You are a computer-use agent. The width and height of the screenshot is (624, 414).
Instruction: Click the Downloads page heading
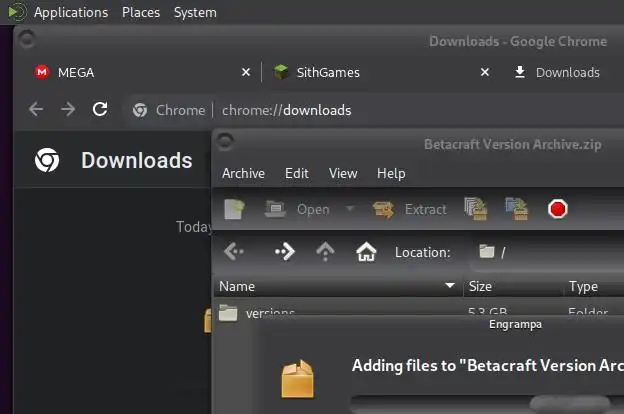click(136, 160)
